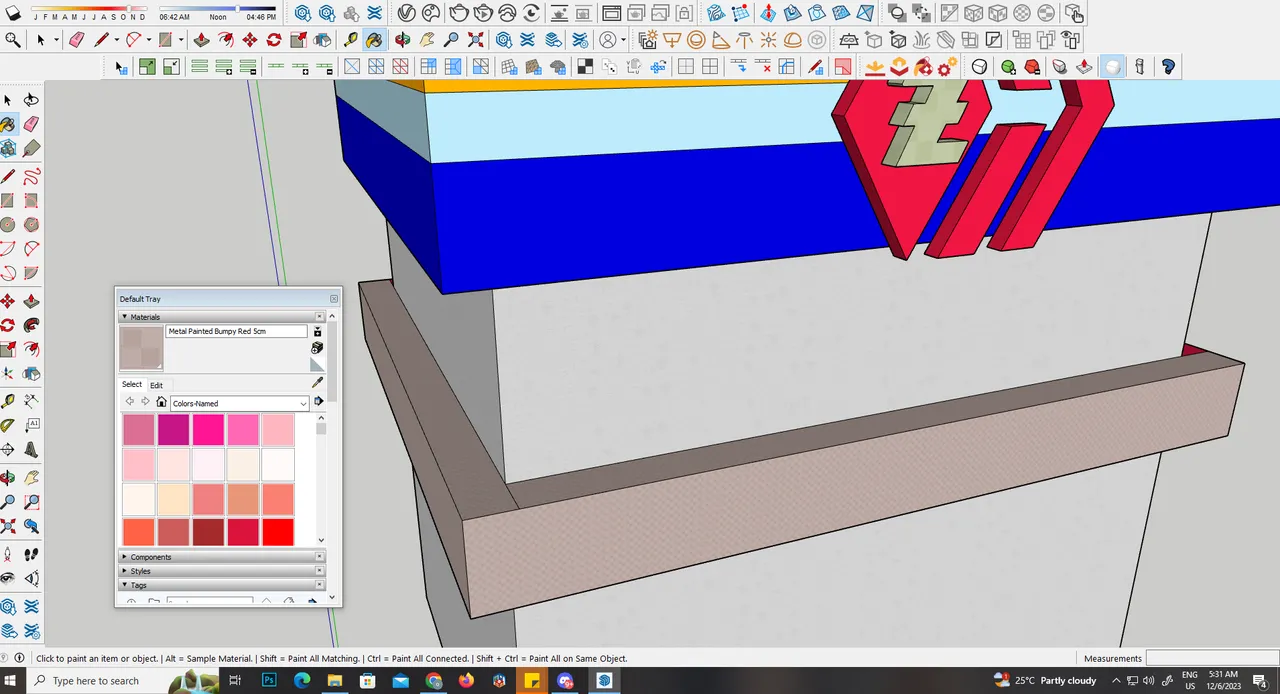This screenshot has width=1280, height=694.
Task: Click the Extension Warehouse icon
Action: 530,40
